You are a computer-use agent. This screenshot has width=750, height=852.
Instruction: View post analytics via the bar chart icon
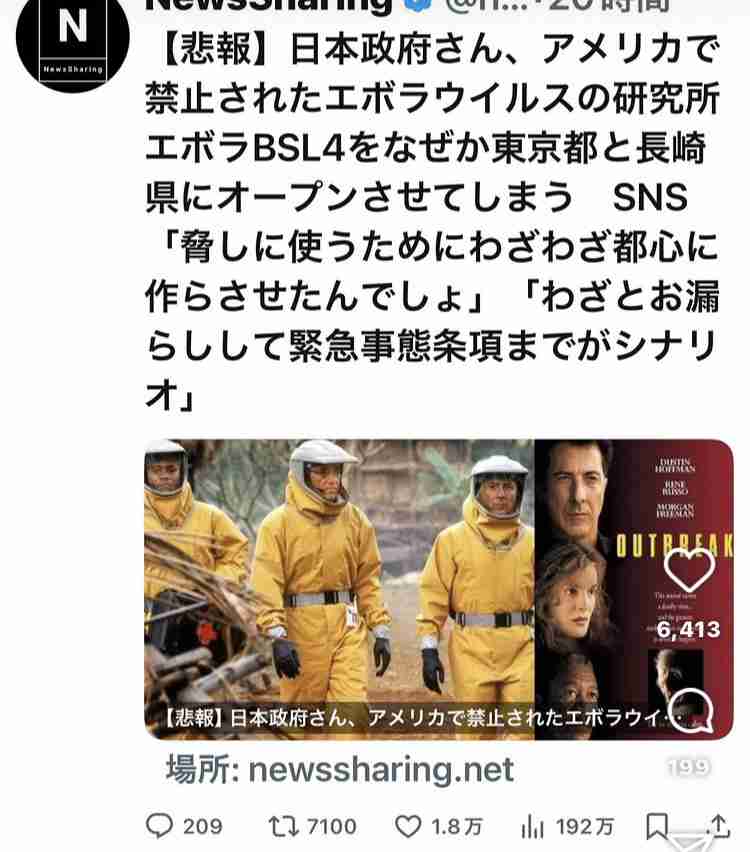click(532, 827)
